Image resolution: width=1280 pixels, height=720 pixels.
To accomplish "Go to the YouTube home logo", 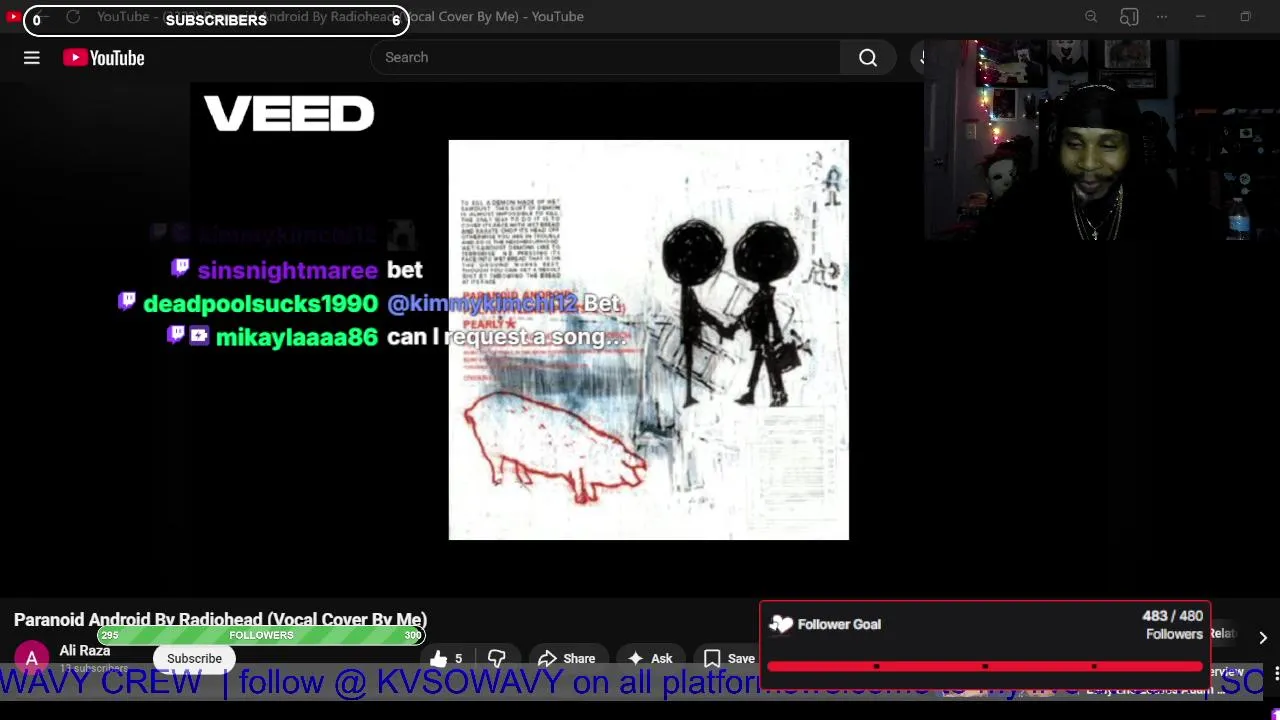I will coord(104,58).
